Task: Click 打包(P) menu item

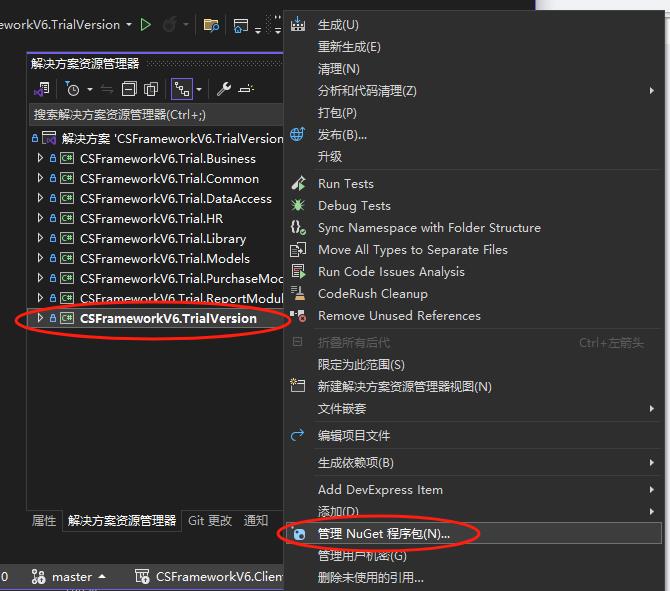Action: (x=473, y=113)
